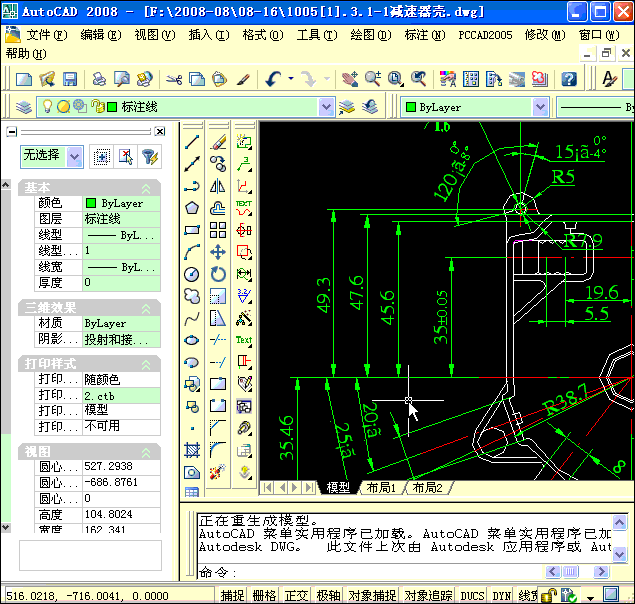Open the Layer Properties Manager icon
The width and height of the screenshot is (635, 604).
(24, 107)
